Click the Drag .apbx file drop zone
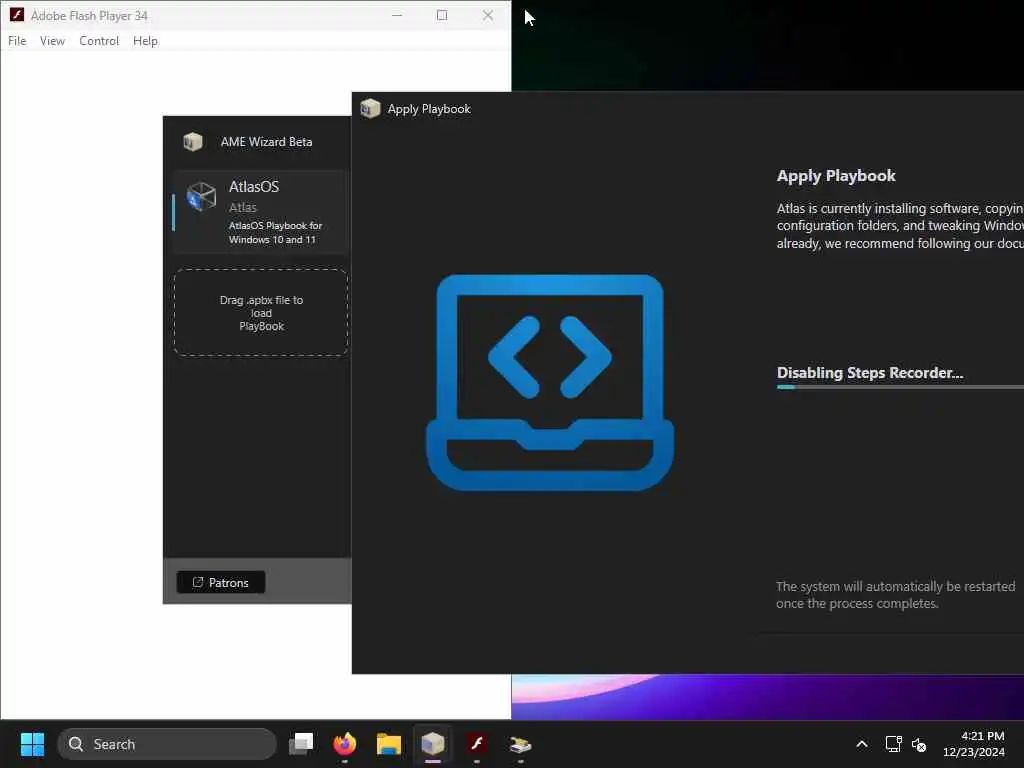 (x=261, y=313)
